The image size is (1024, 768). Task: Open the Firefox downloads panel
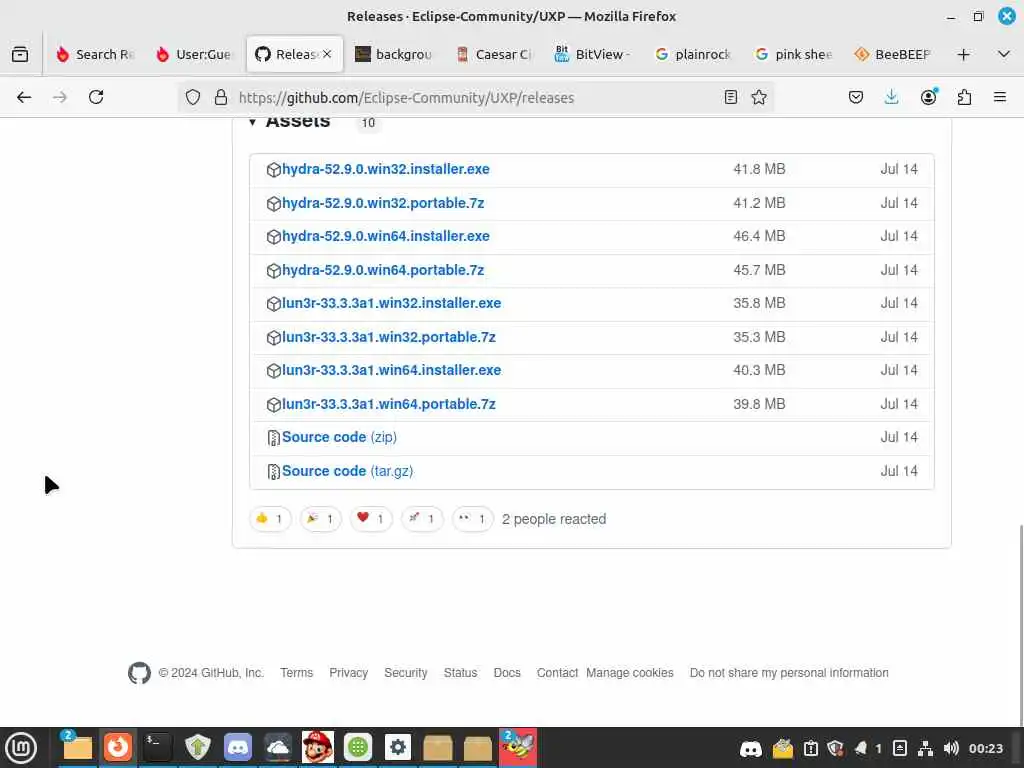[891, 97]
